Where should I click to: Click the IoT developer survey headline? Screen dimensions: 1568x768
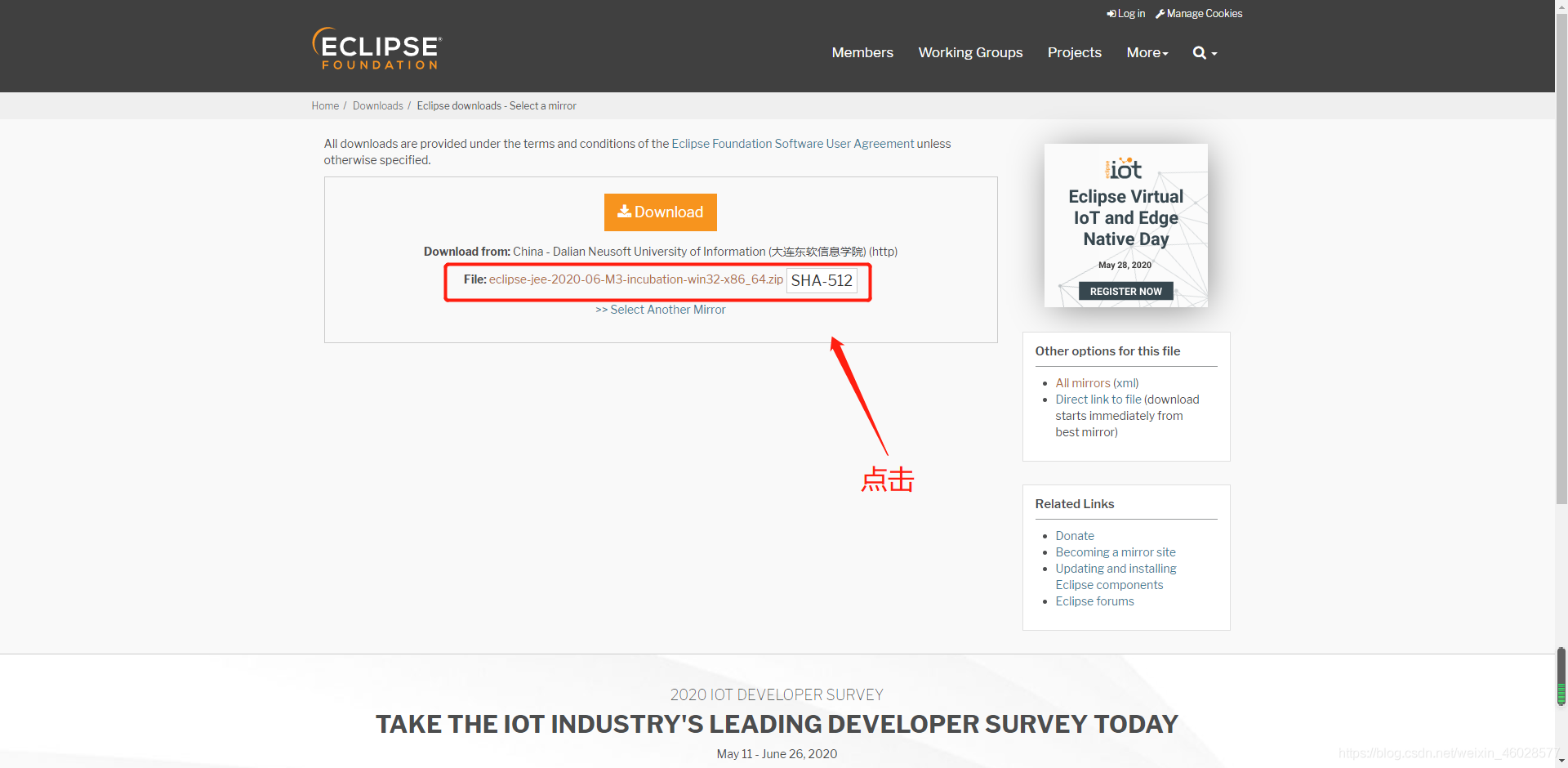click(777, 724)
